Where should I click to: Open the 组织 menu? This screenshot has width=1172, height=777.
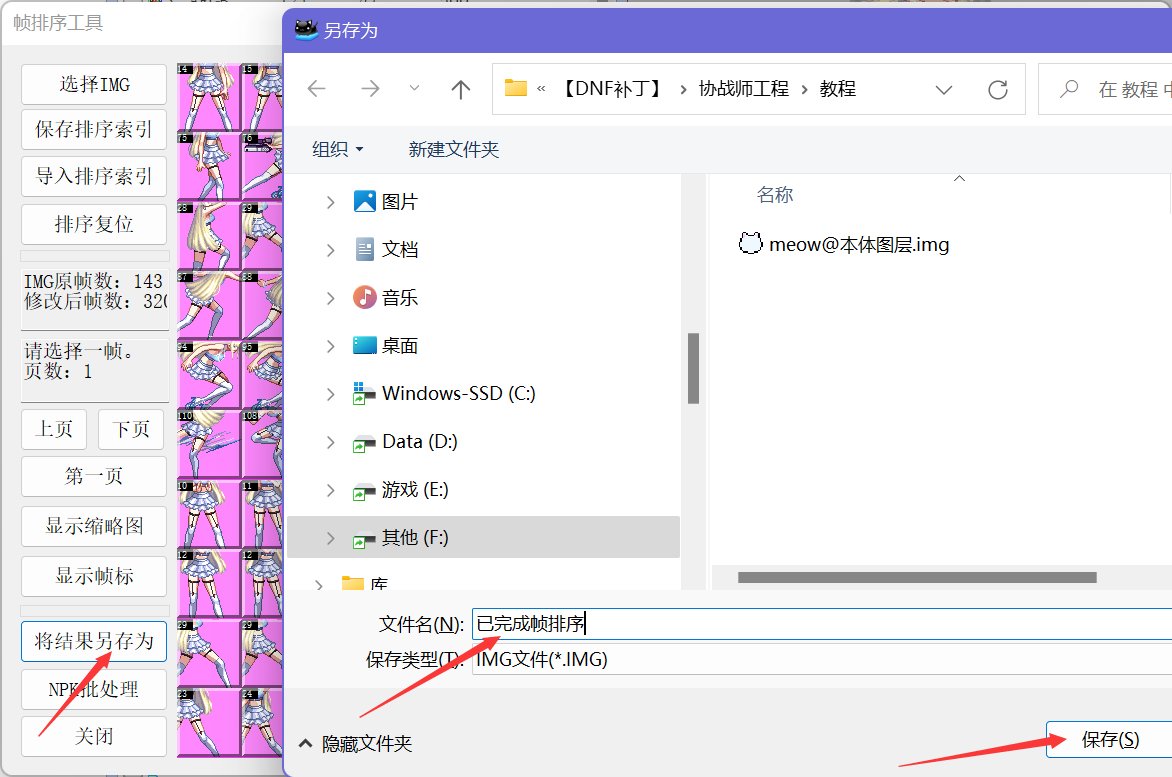pos(338,149)
